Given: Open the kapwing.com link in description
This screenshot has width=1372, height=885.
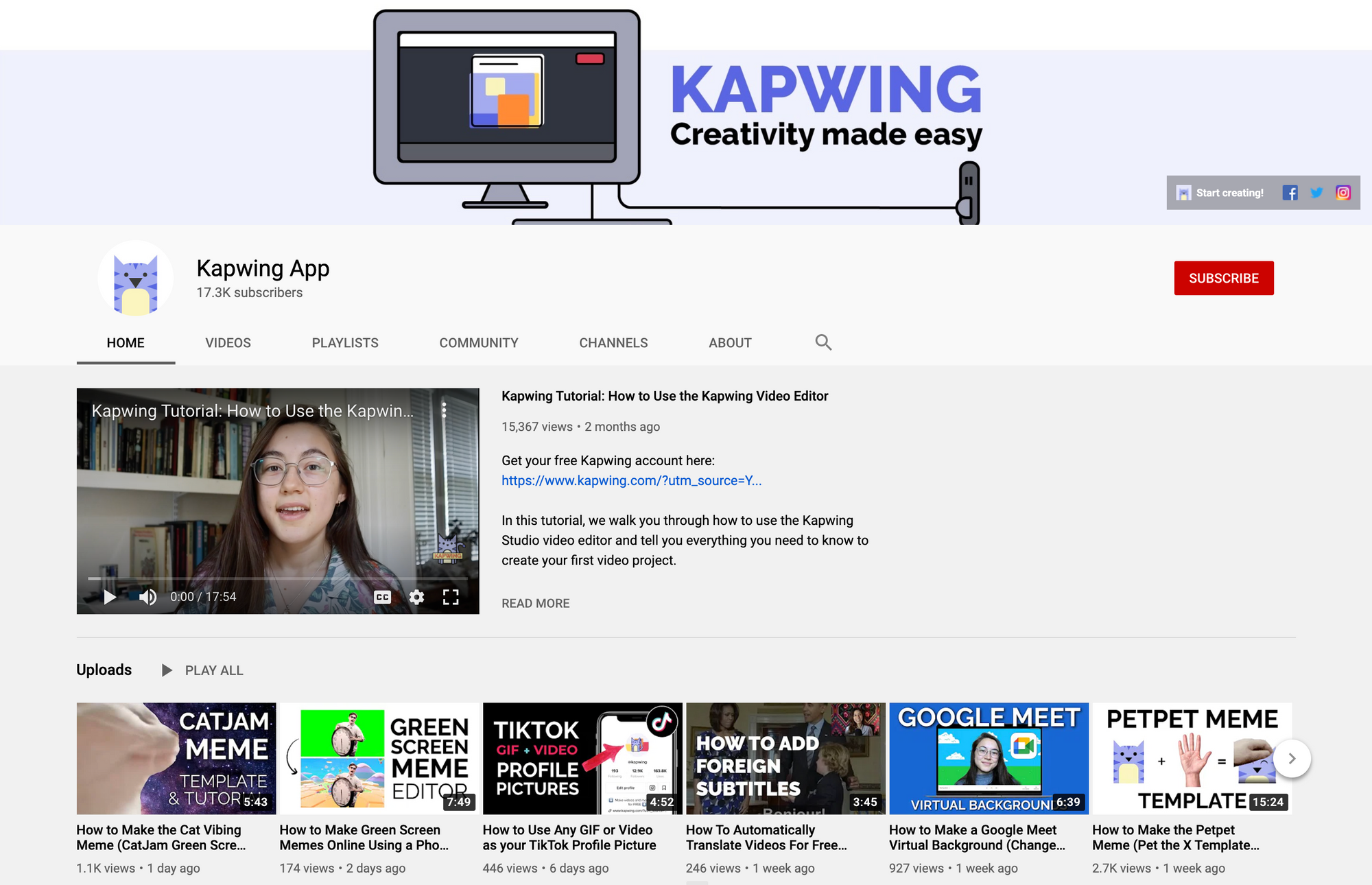Looking at the screenshot, I should point(631,480).
